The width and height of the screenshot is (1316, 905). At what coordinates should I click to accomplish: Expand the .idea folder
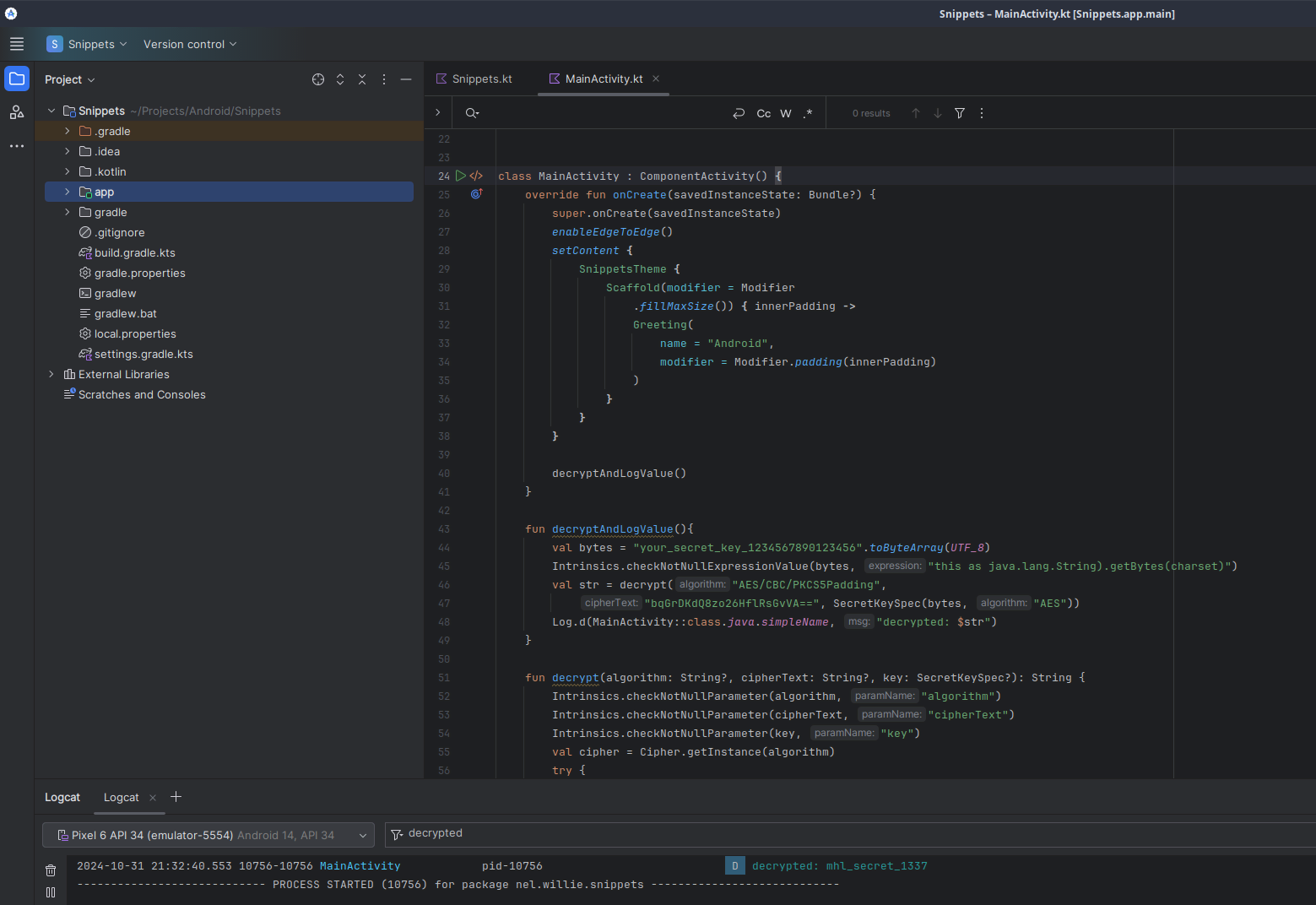[68, 151]
